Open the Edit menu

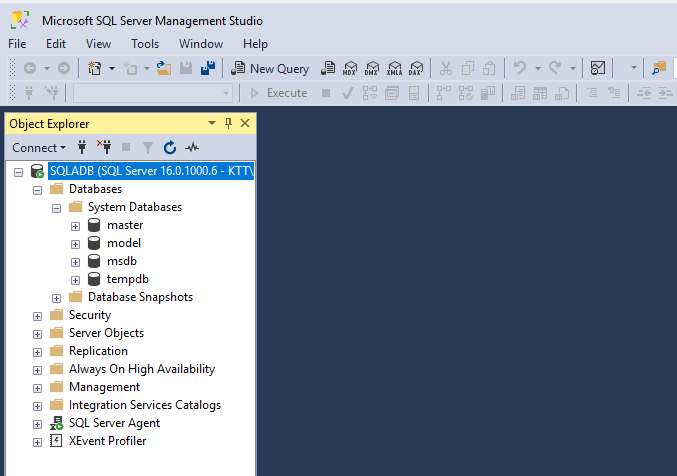(56, 44)
